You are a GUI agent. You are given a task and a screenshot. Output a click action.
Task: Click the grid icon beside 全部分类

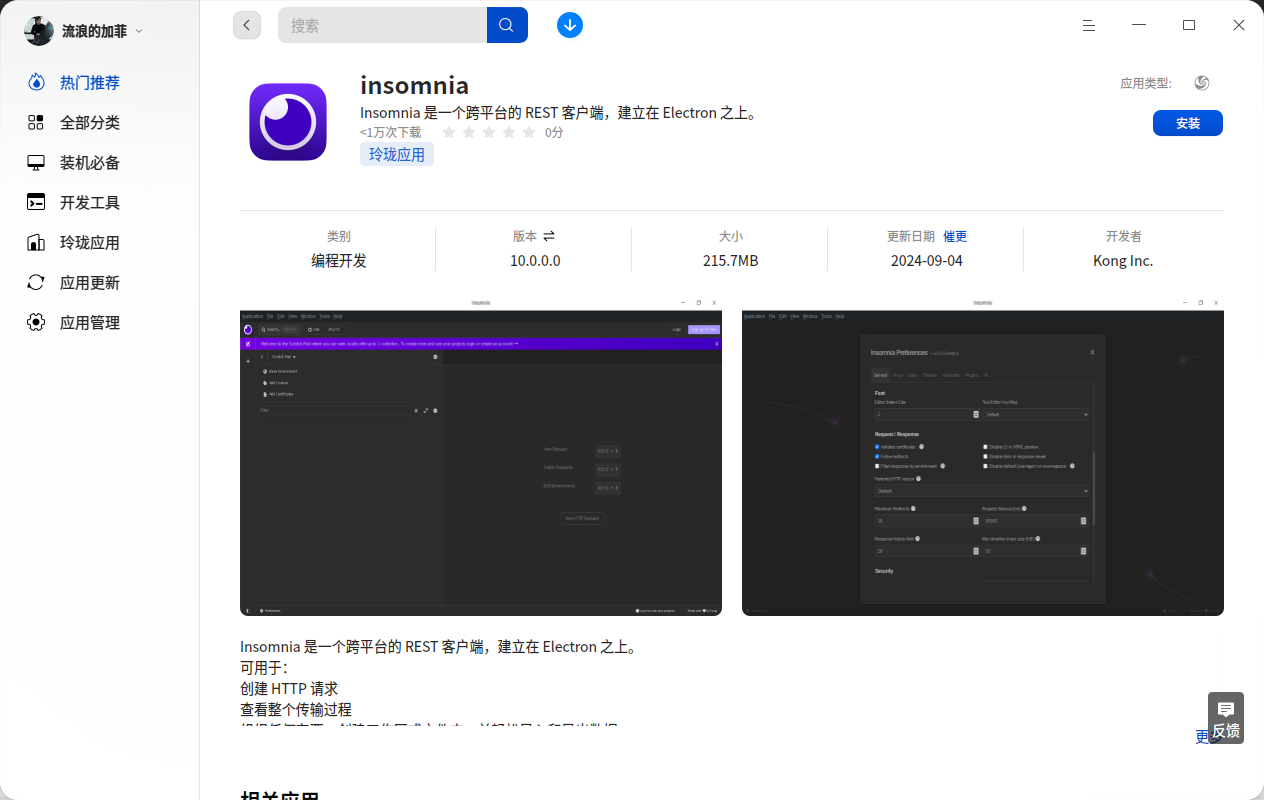[36, 122]
